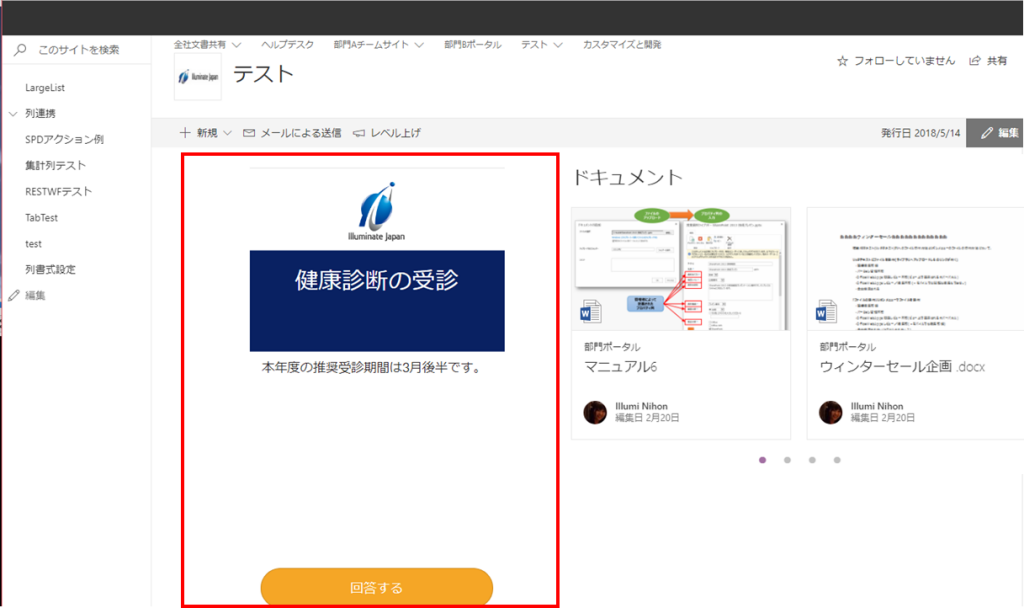
Task: Click Illumi Nihon avatar on マニュアル6 card
Action: [x=595, y=413]
